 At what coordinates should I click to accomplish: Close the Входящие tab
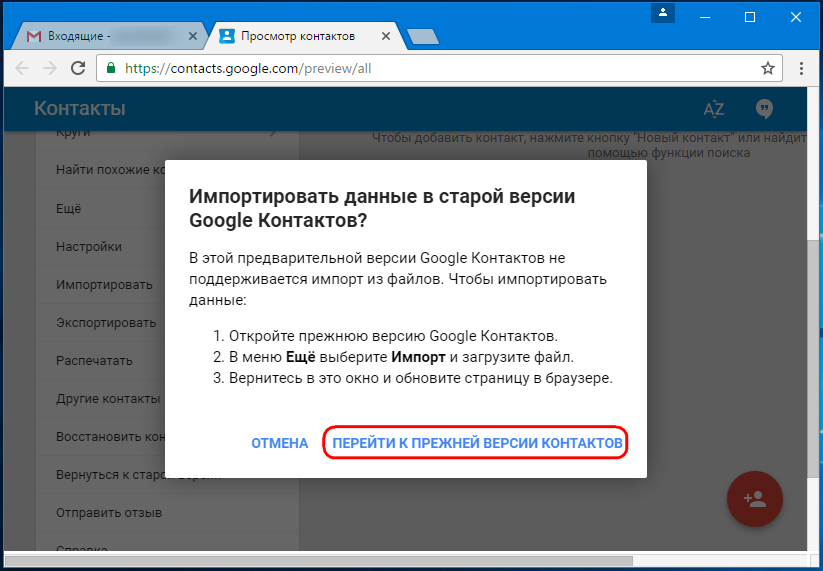(193, 36)
